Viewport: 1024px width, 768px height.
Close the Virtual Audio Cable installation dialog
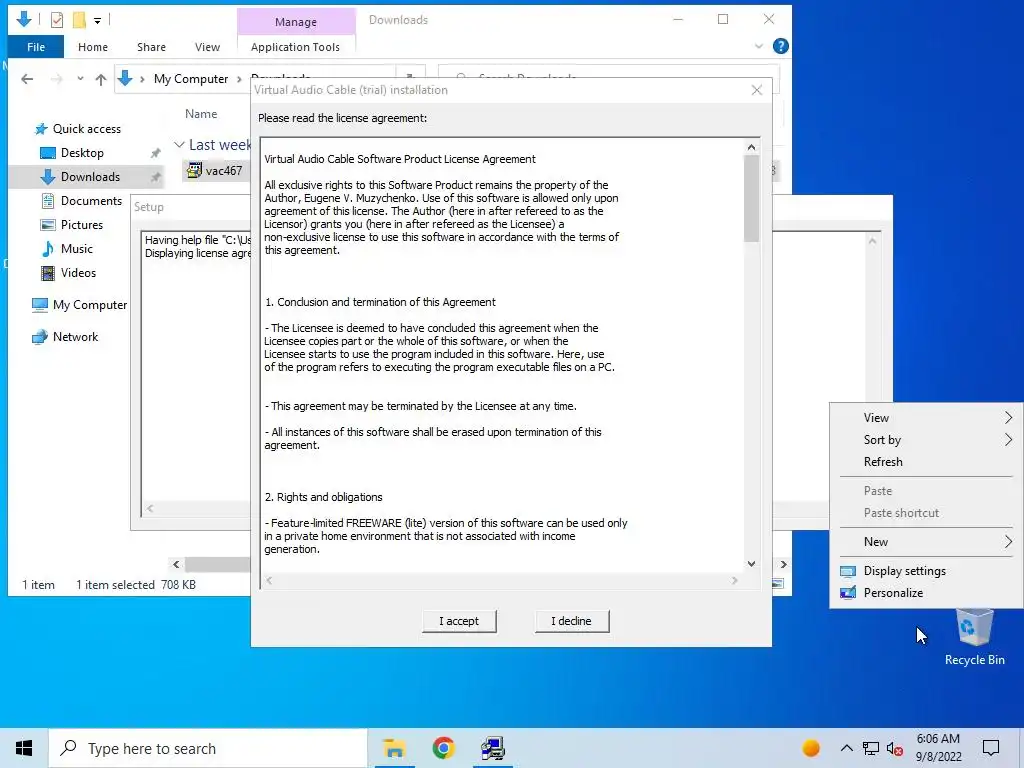[756, 90]
